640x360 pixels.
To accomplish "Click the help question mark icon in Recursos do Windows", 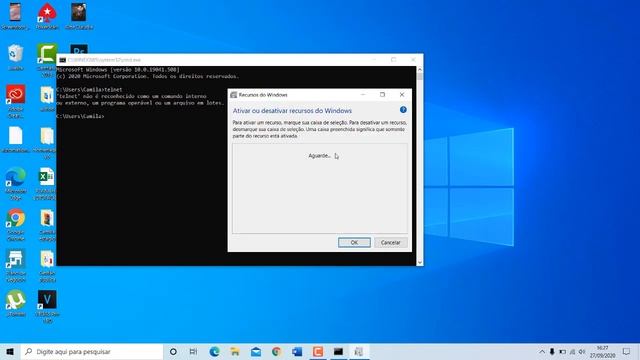I will tap(403, 110).
